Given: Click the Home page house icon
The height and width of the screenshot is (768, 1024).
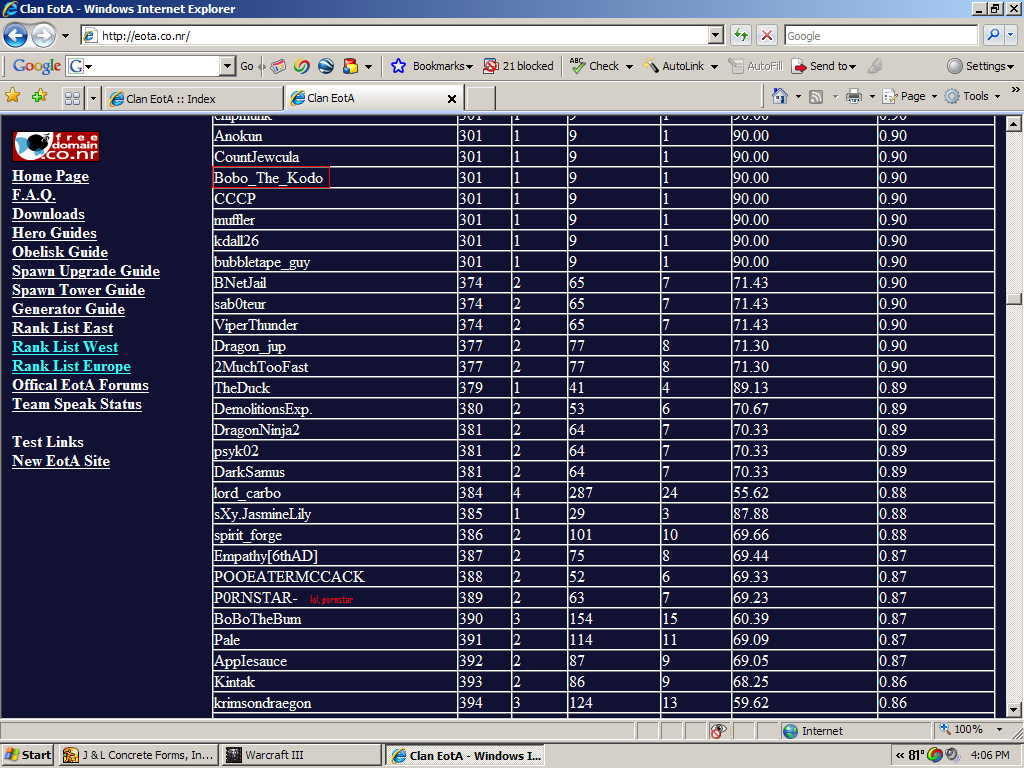Looking at the screenshot, I should (x=781, y=97).
